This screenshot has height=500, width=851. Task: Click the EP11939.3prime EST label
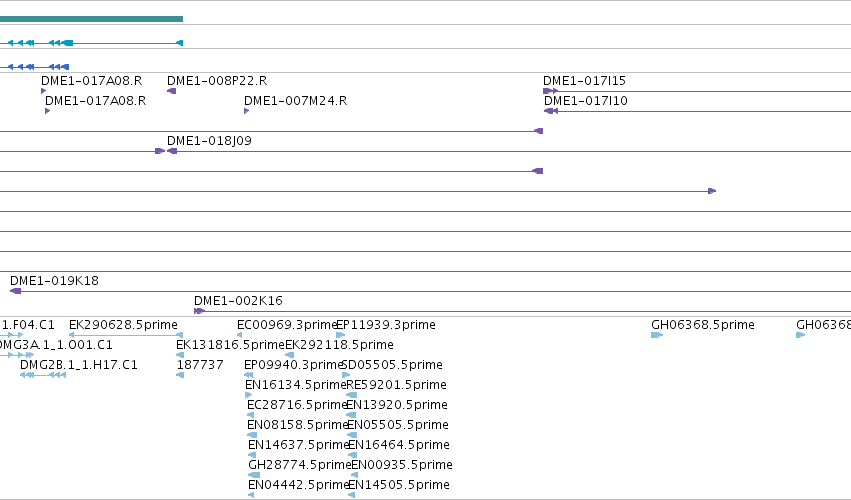pyautogui.click(x=386, y=325)
